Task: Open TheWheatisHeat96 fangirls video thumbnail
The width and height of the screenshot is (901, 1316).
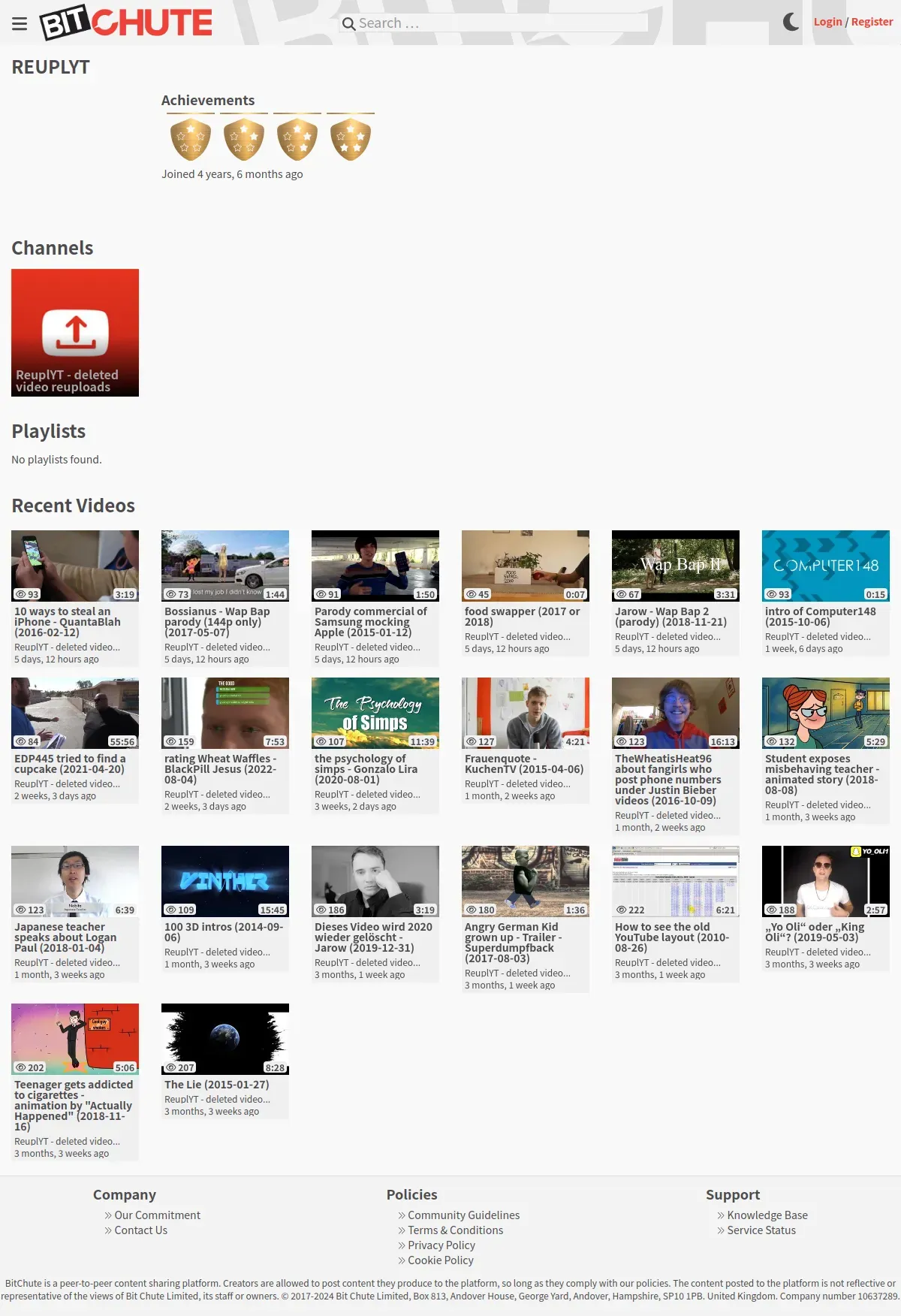Action: [x=676, y=713]
